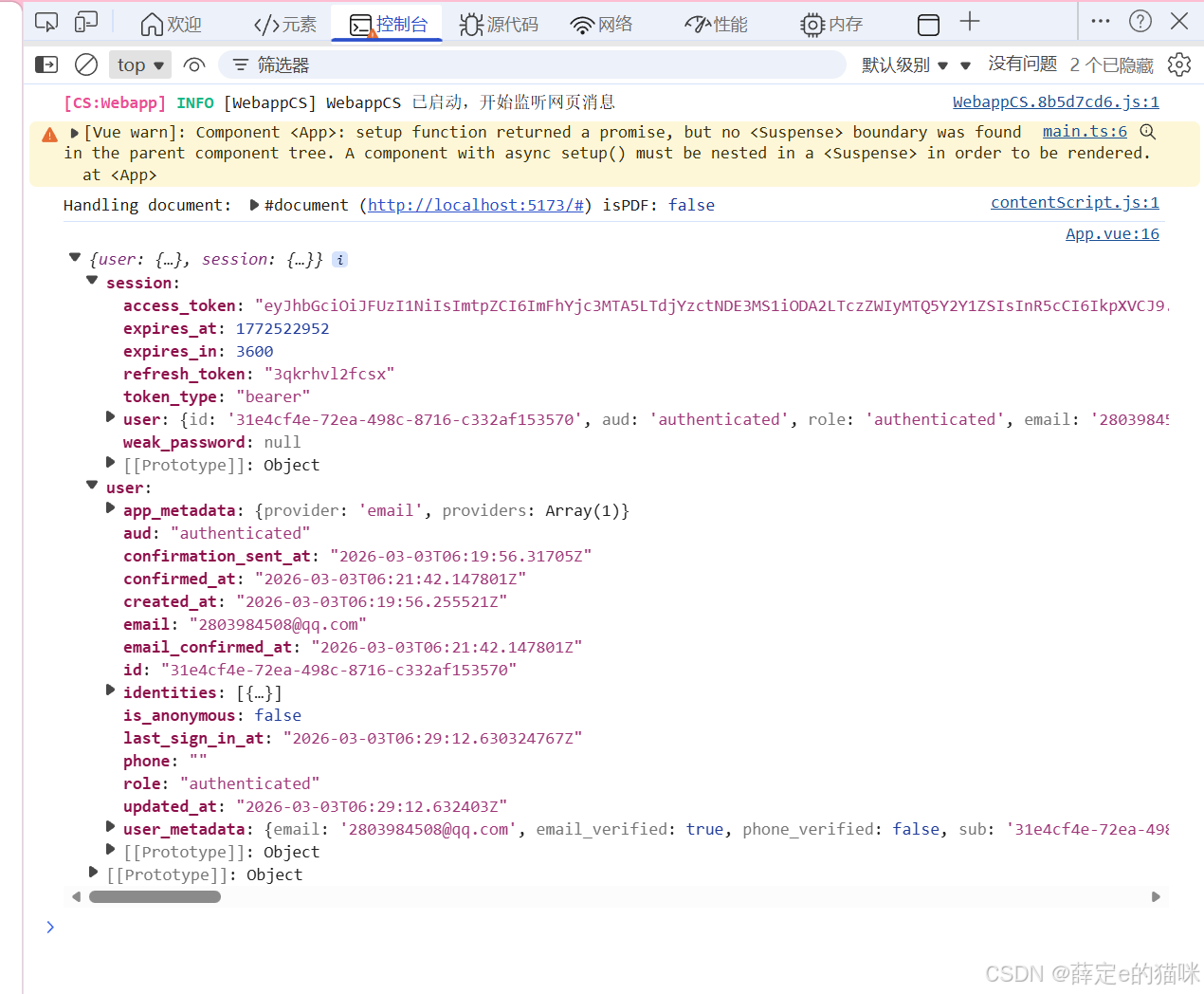
Task: Click the expires_at value 1772522952
Action: pos(283,328)
